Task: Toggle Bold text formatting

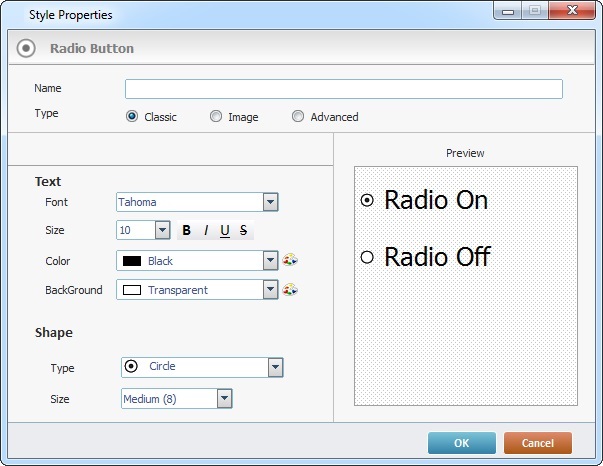Action: tap(186, 231)
